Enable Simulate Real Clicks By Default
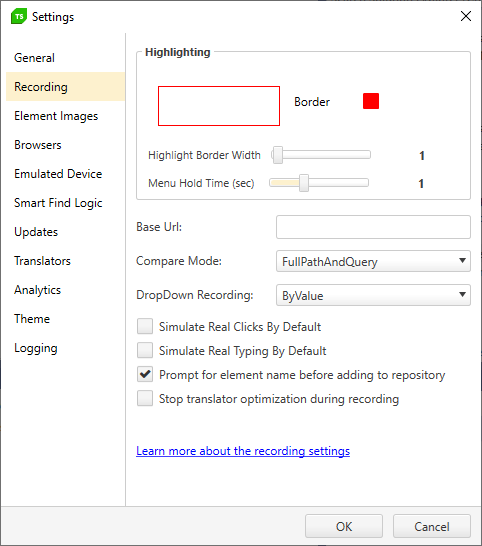482x546 pixels. (x=145, y=327)
